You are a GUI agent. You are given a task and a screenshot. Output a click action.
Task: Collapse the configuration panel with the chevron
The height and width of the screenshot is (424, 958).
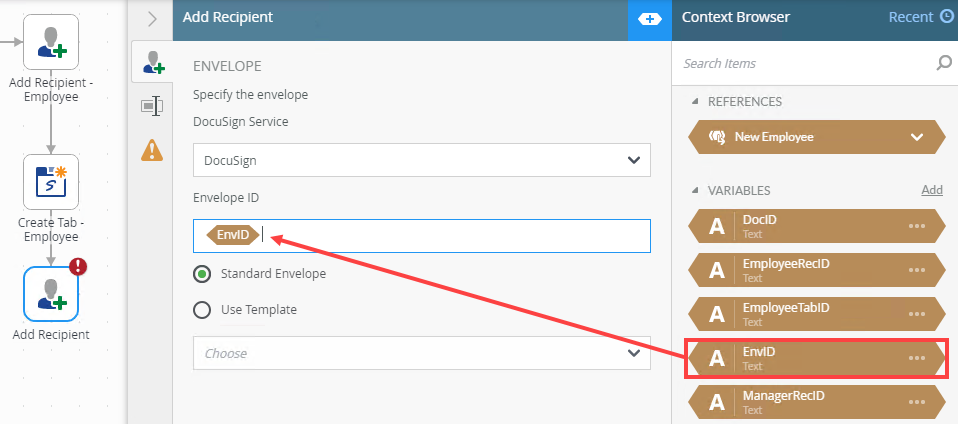click(x=152, y=18)
